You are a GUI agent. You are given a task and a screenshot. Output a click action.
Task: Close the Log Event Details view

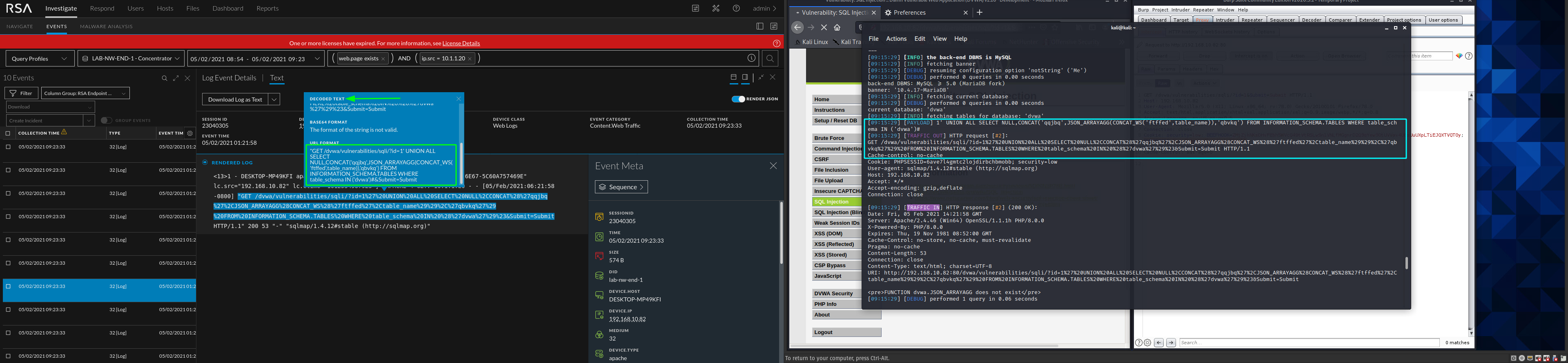click(x=773, y=77)
